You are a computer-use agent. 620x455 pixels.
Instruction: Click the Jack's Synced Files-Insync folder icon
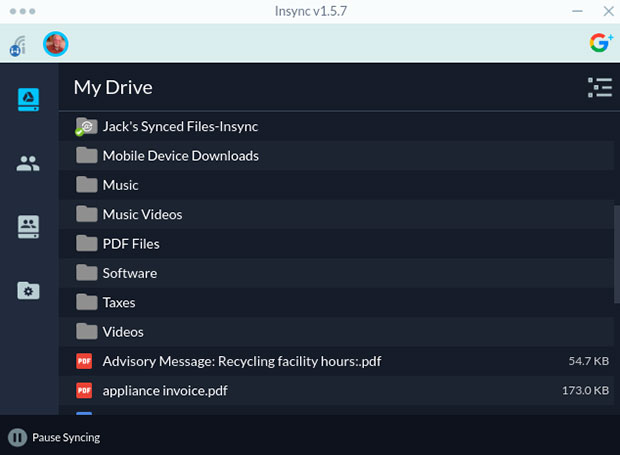86,126
